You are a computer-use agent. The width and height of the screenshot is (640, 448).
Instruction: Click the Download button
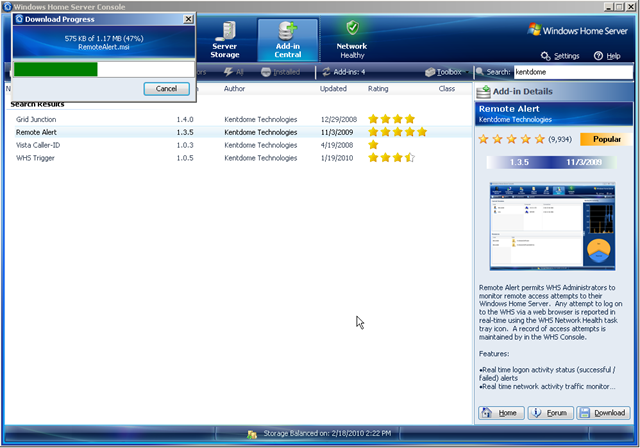pyautogui.click(x=603, y=413)
